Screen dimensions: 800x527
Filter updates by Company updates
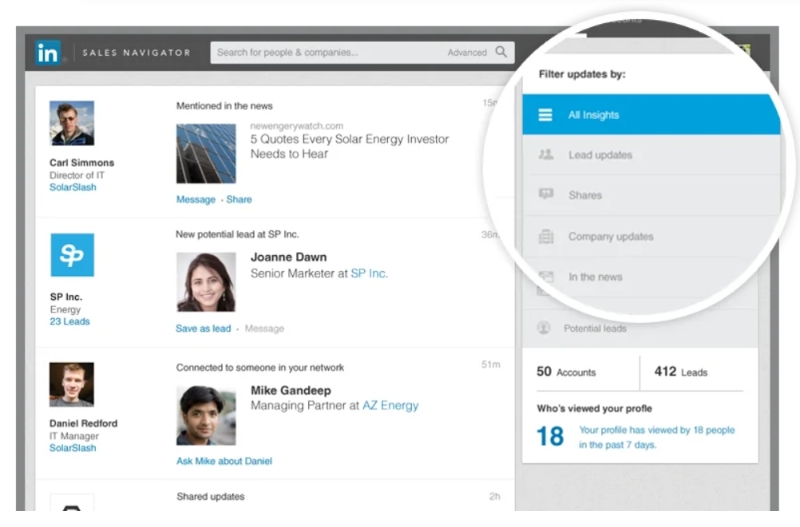click(x=610, y=237)
